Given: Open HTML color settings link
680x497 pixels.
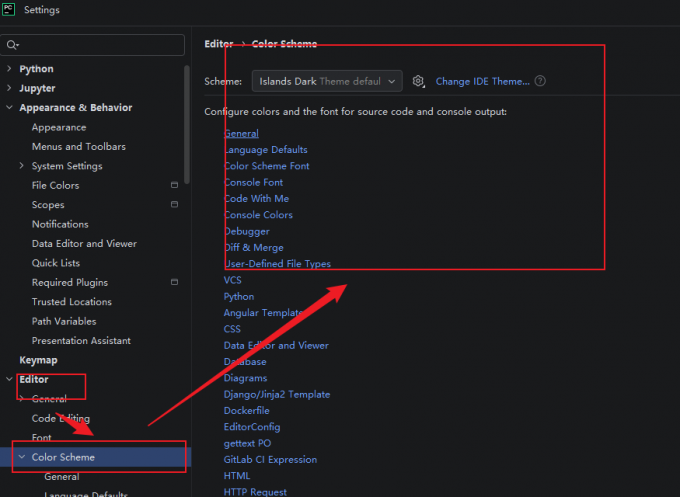Looking at the screenshot, I should 237,476.
